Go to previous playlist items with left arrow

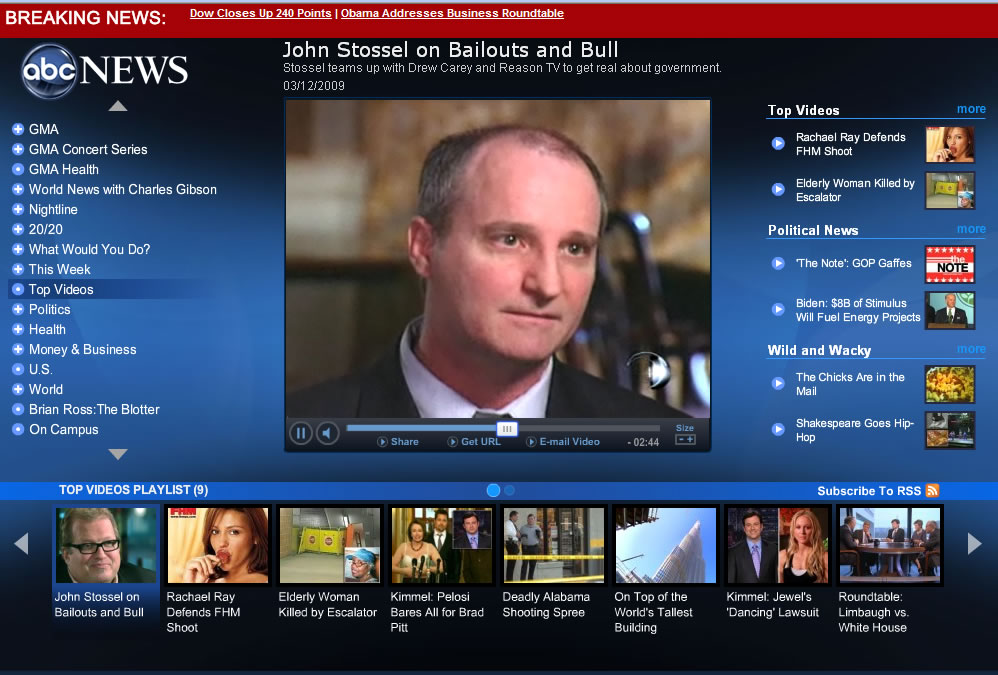pos(22,543)
